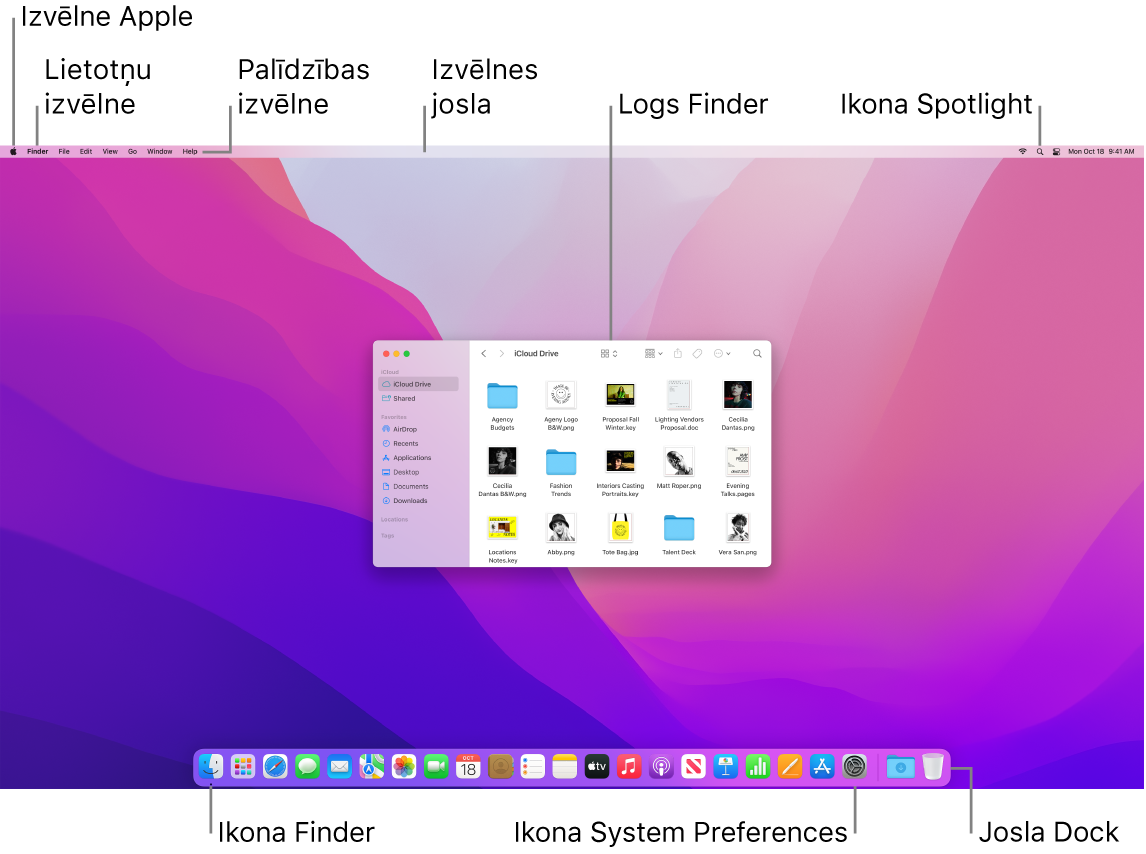
Task: Open the Fashion Trends folder
Action: click(561, 462)
